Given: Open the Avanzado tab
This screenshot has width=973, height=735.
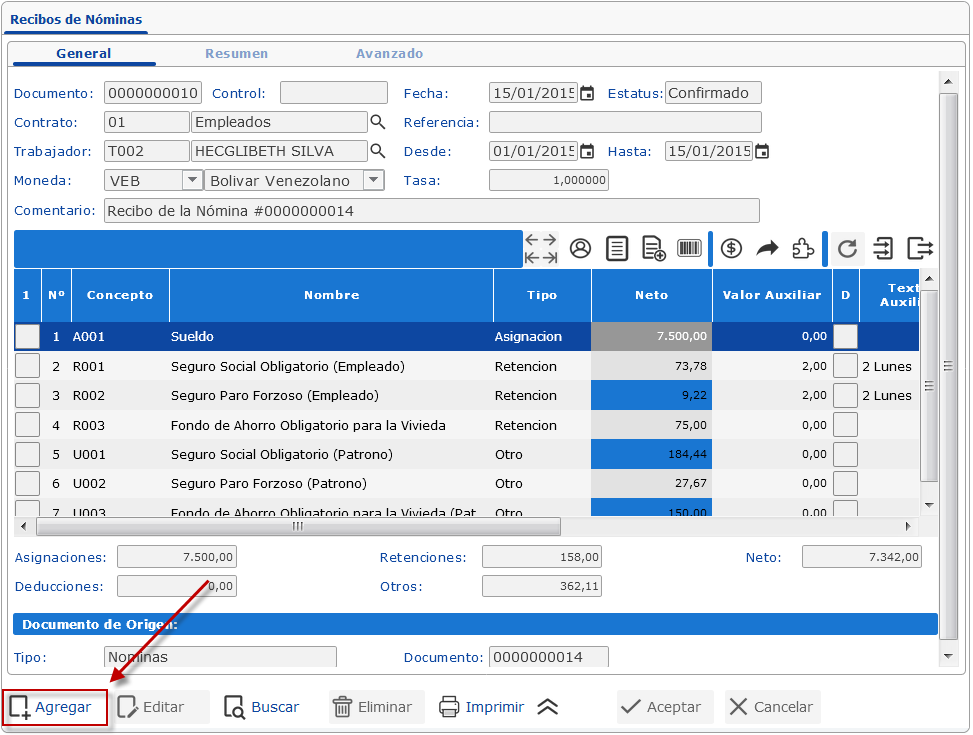Looking at the screenshot, I should tap(389, 54).
